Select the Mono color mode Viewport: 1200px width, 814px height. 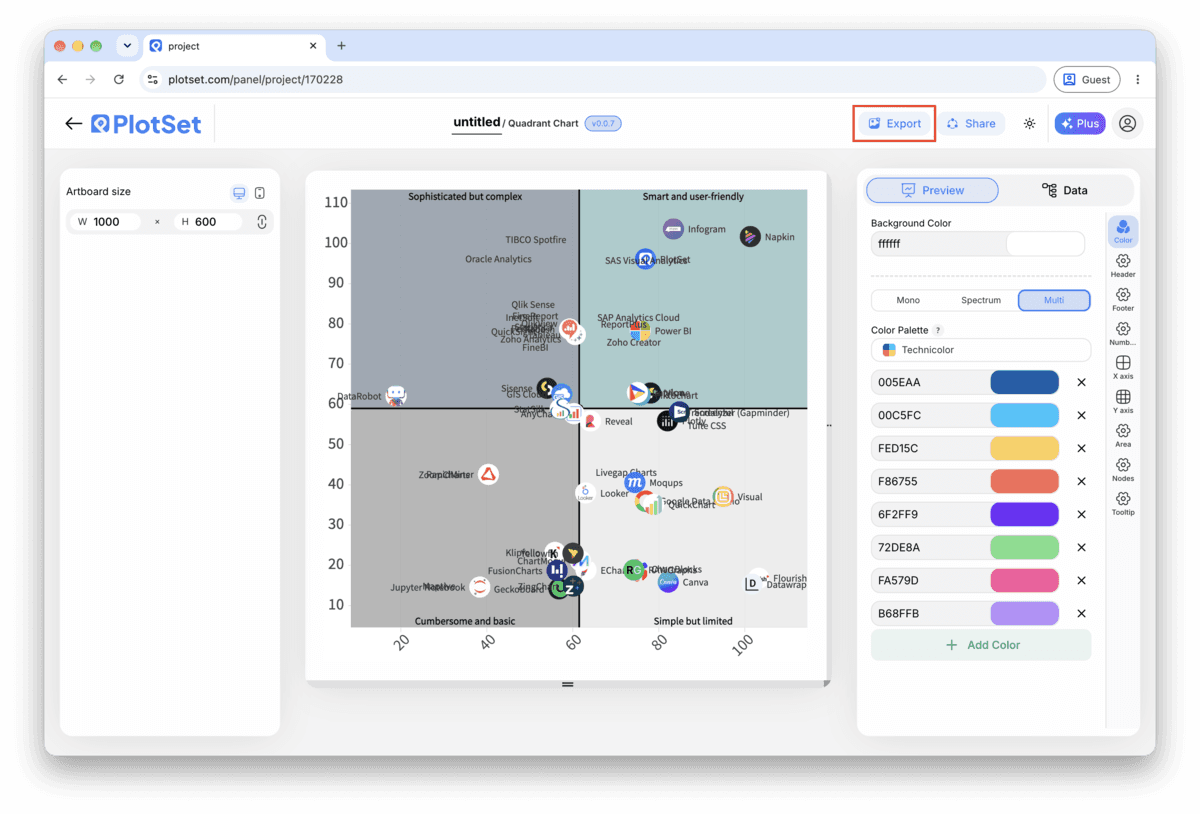pyautogui.click(x=908, y=300)
